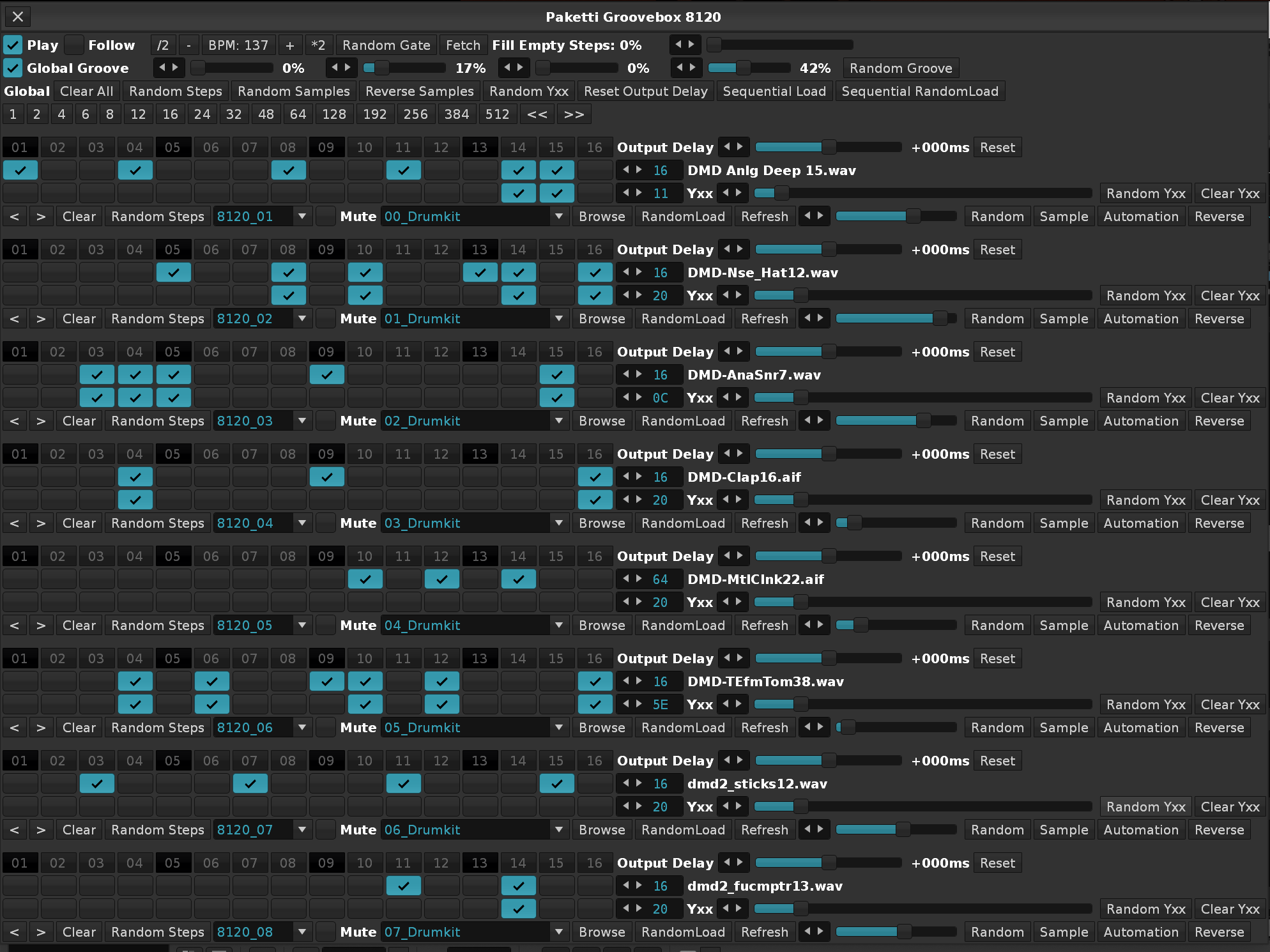
Task: Adjust the Fill Empty Steps slider
Action: tap(779, 45)
